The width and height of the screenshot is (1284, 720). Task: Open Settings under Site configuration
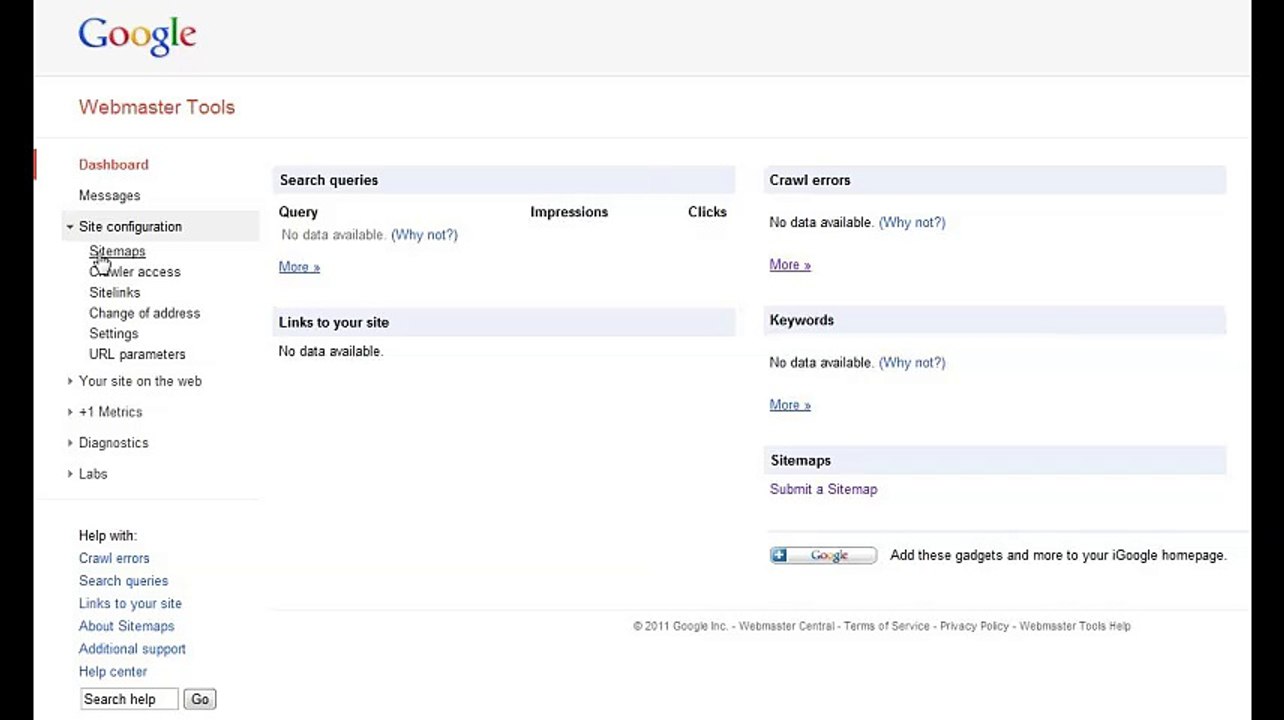[x=113, y=334]
